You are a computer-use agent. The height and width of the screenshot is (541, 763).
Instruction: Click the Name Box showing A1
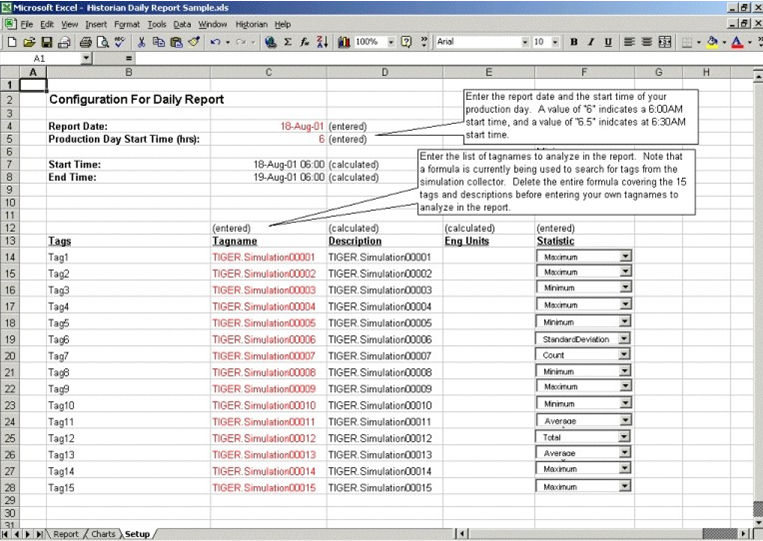coord(41,58)
